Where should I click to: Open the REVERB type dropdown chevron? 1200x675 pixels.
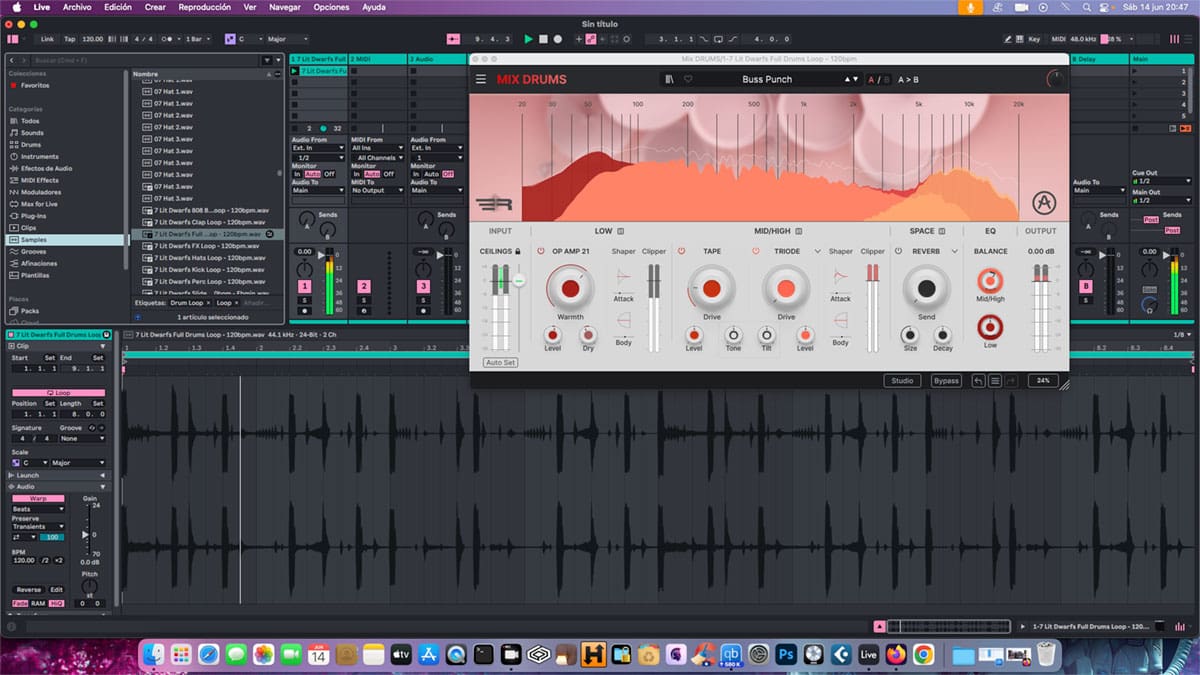(955, 251)
